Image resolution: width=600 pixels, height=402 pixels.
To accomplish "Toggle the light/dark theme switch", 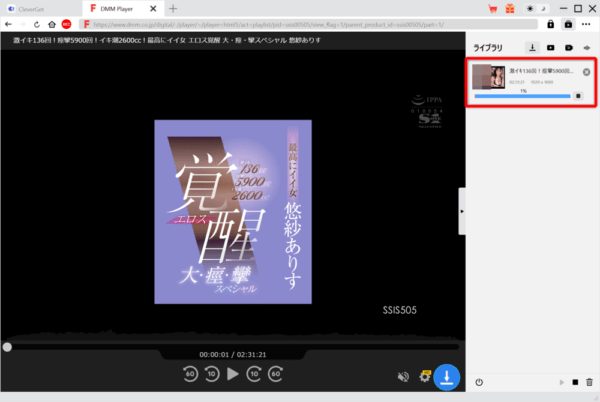I will 536,8.
